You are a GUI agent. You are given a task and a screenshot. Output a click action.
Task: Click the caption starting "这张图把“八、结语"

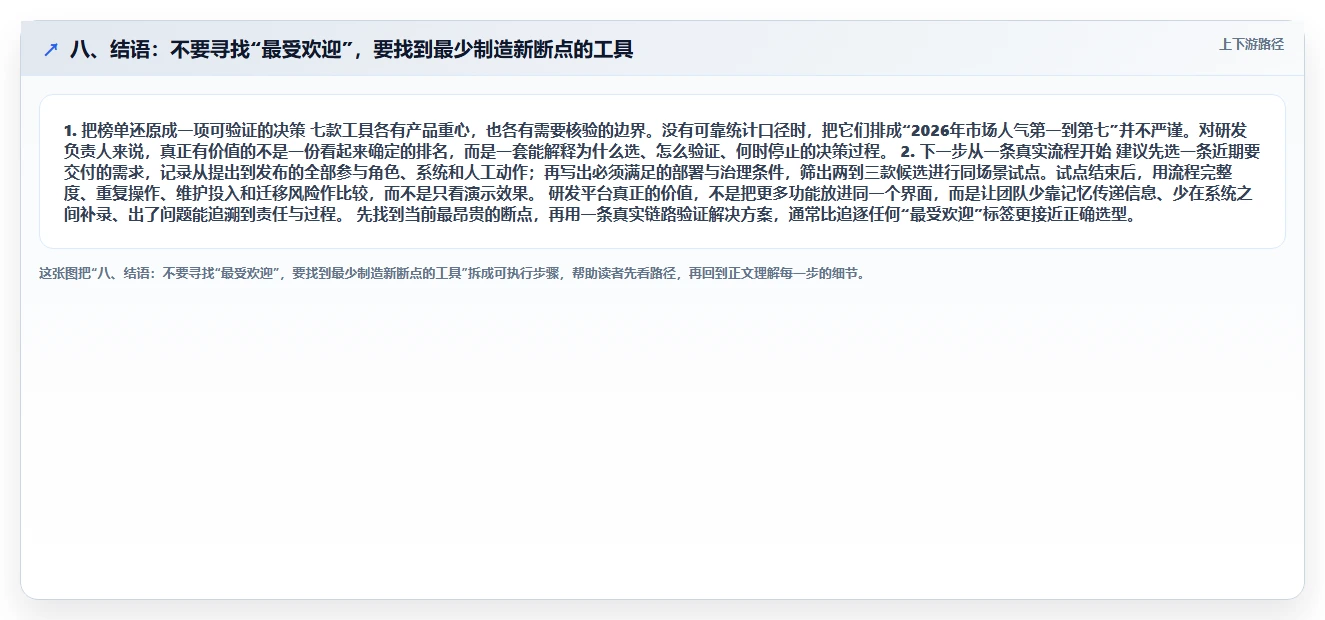(451, 273)
